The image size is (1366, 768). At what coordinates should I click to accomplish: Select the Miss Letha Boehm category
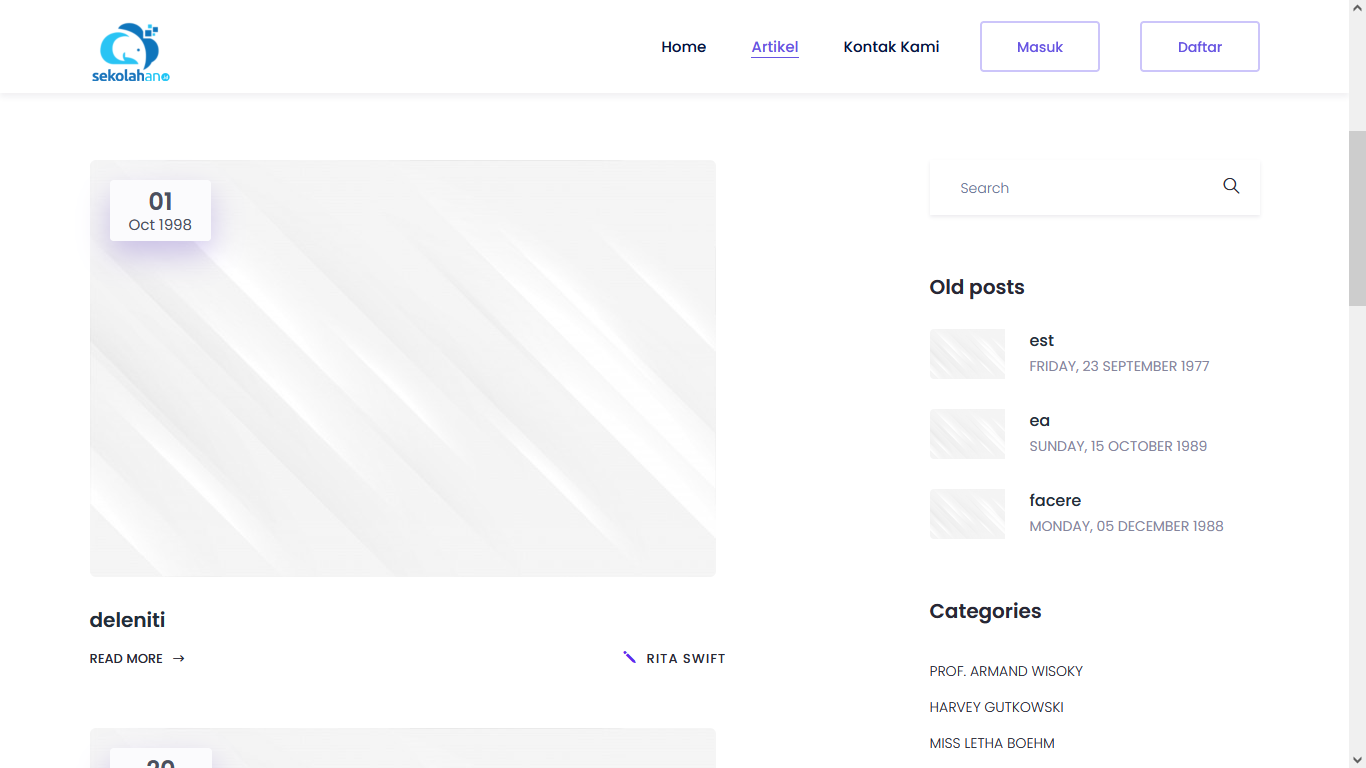tap(991, 743)
